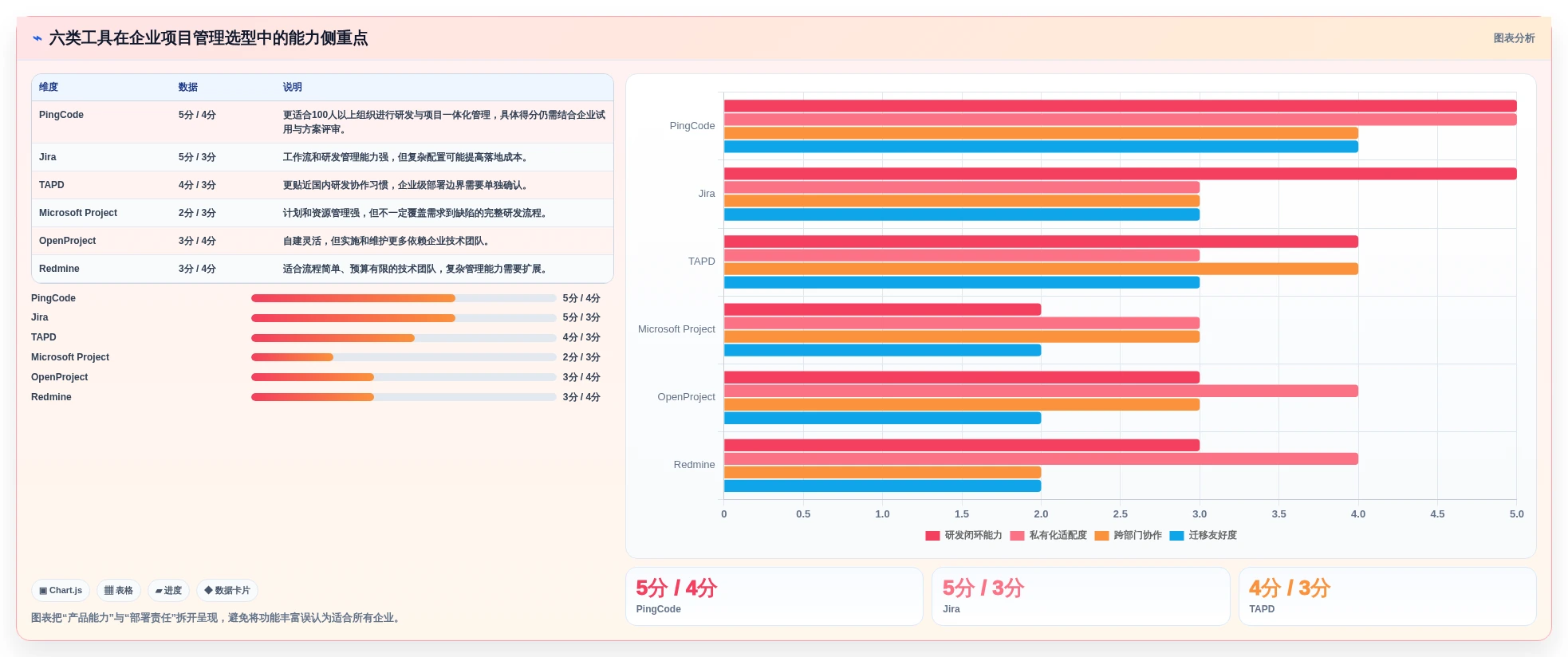Click TAPD orange 跨部门协作 bar in chart
This screenshot has width=1568, height=657.
click(1041, 269)
